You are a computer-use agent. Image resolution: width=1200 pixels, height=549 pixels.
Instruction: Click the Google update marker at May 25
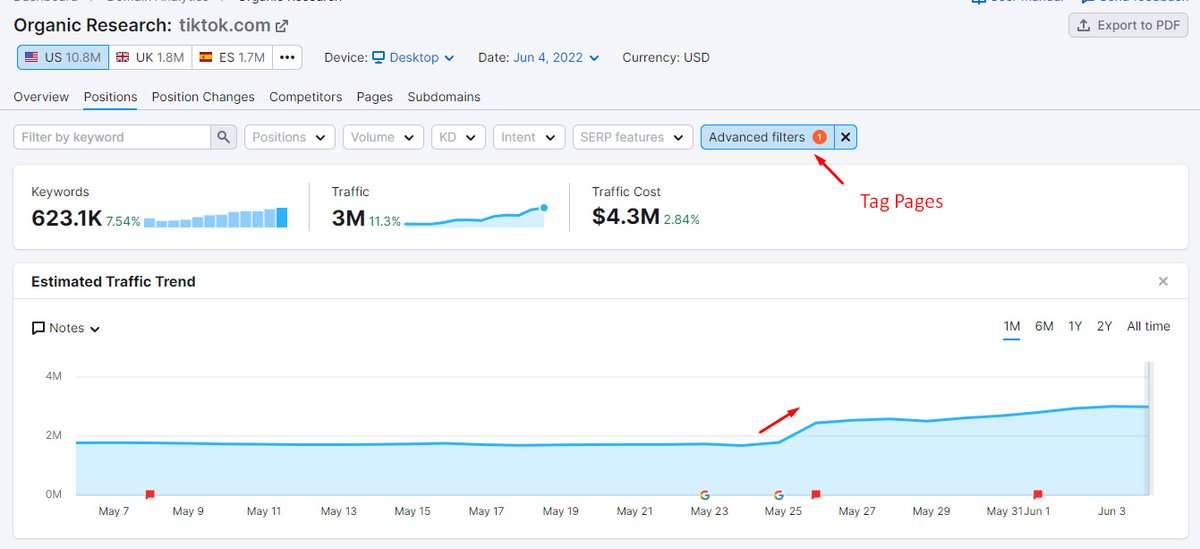click(x=779, y=494)
